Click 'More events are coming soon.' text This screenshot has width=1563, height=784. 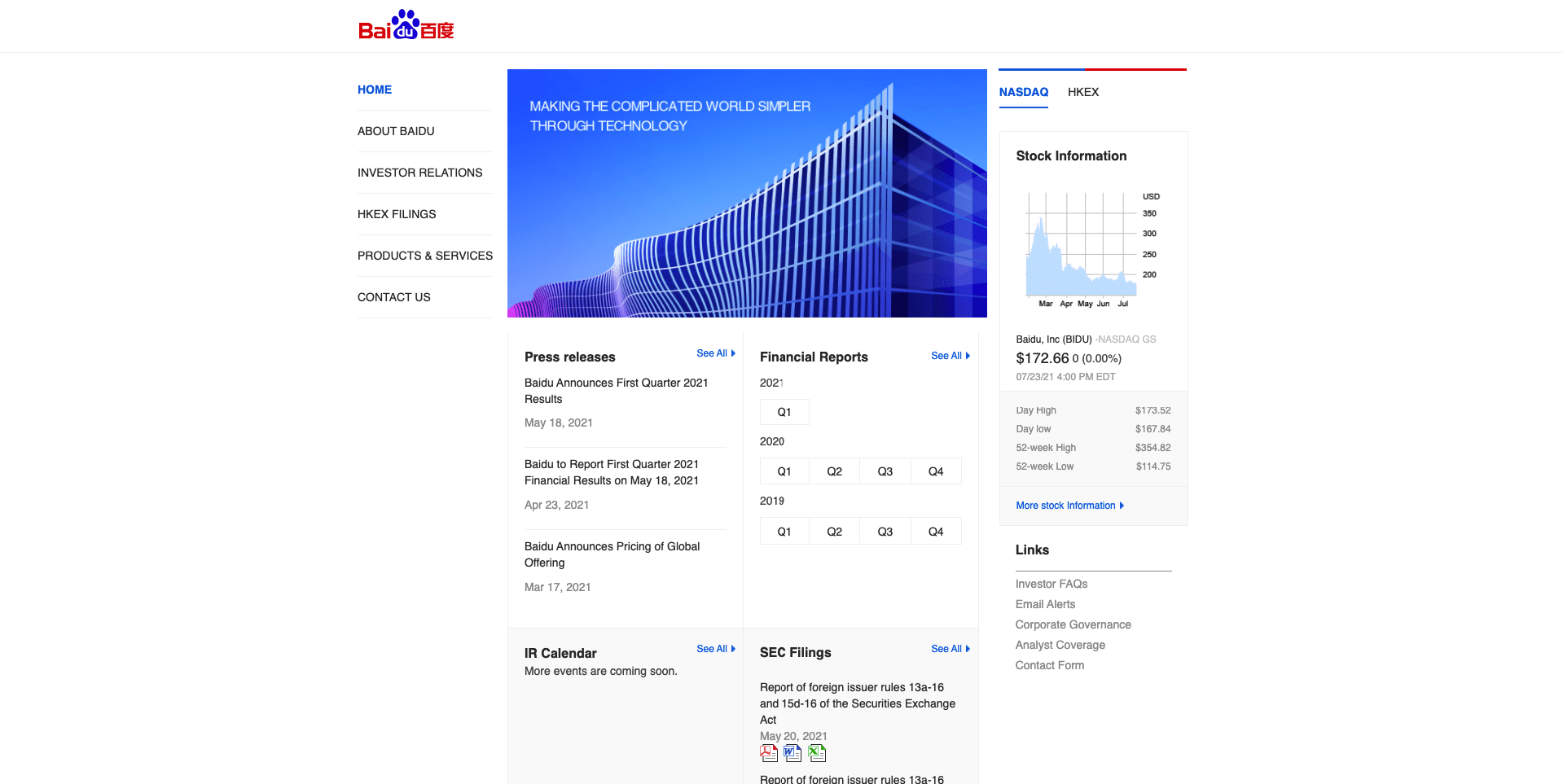coord(601,671)
